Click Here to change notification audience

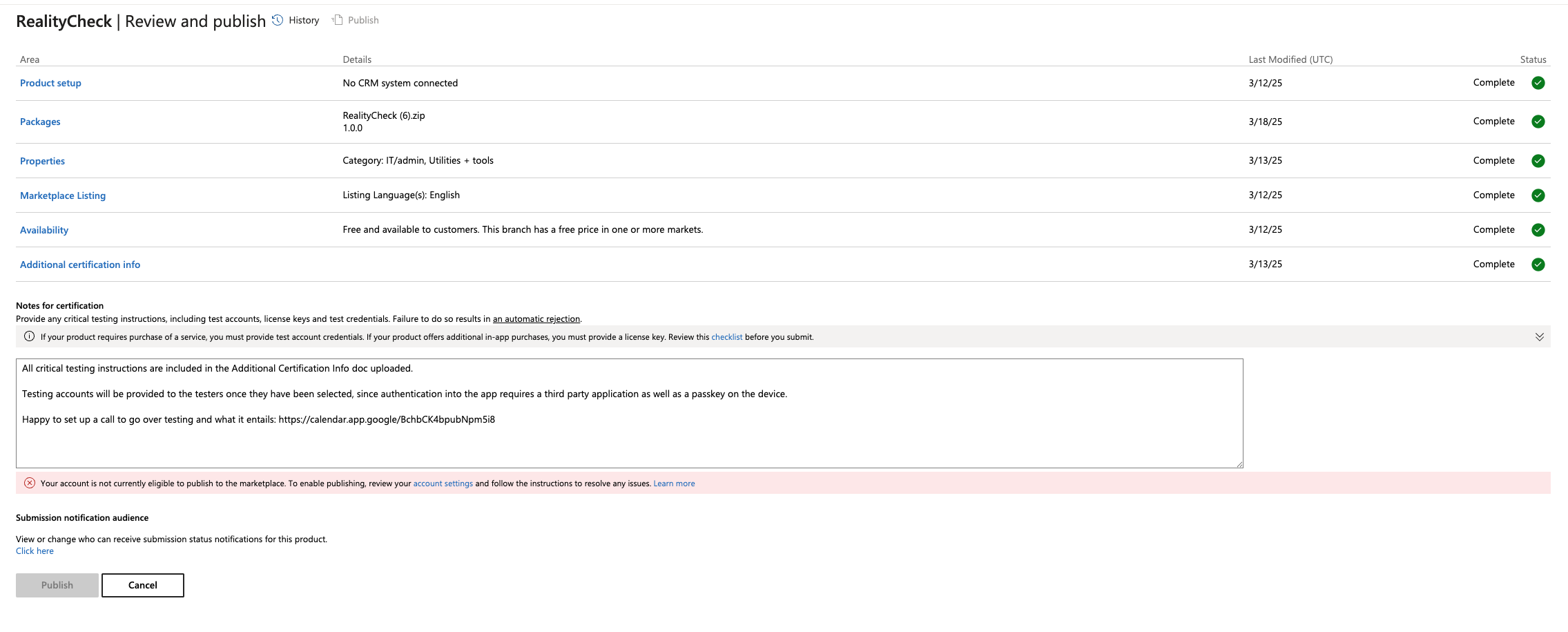click(34, 550)
